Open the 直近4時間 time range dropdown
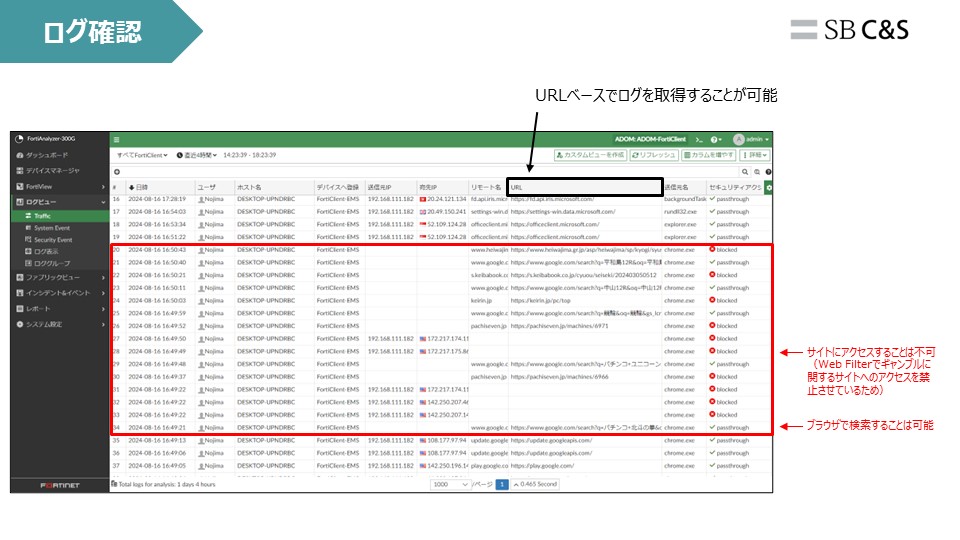This screenshot has width=960, height=540. 197,156
